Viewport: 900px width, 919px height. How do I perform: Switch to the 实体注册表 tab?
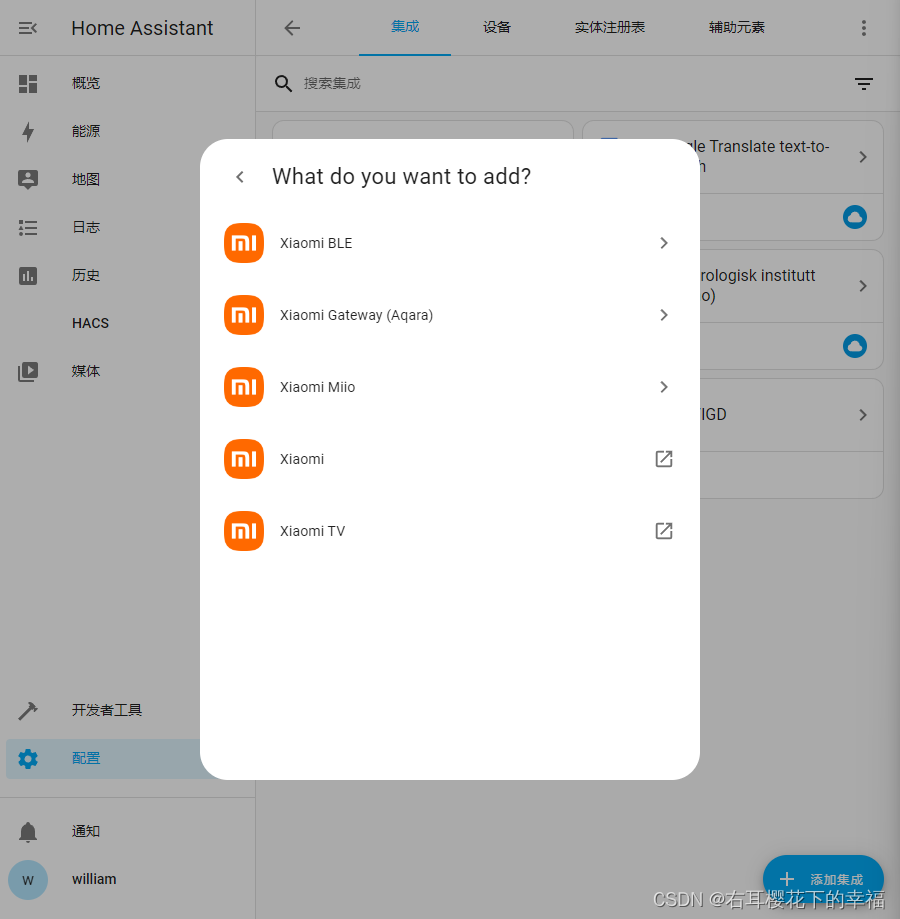point(609,28)
